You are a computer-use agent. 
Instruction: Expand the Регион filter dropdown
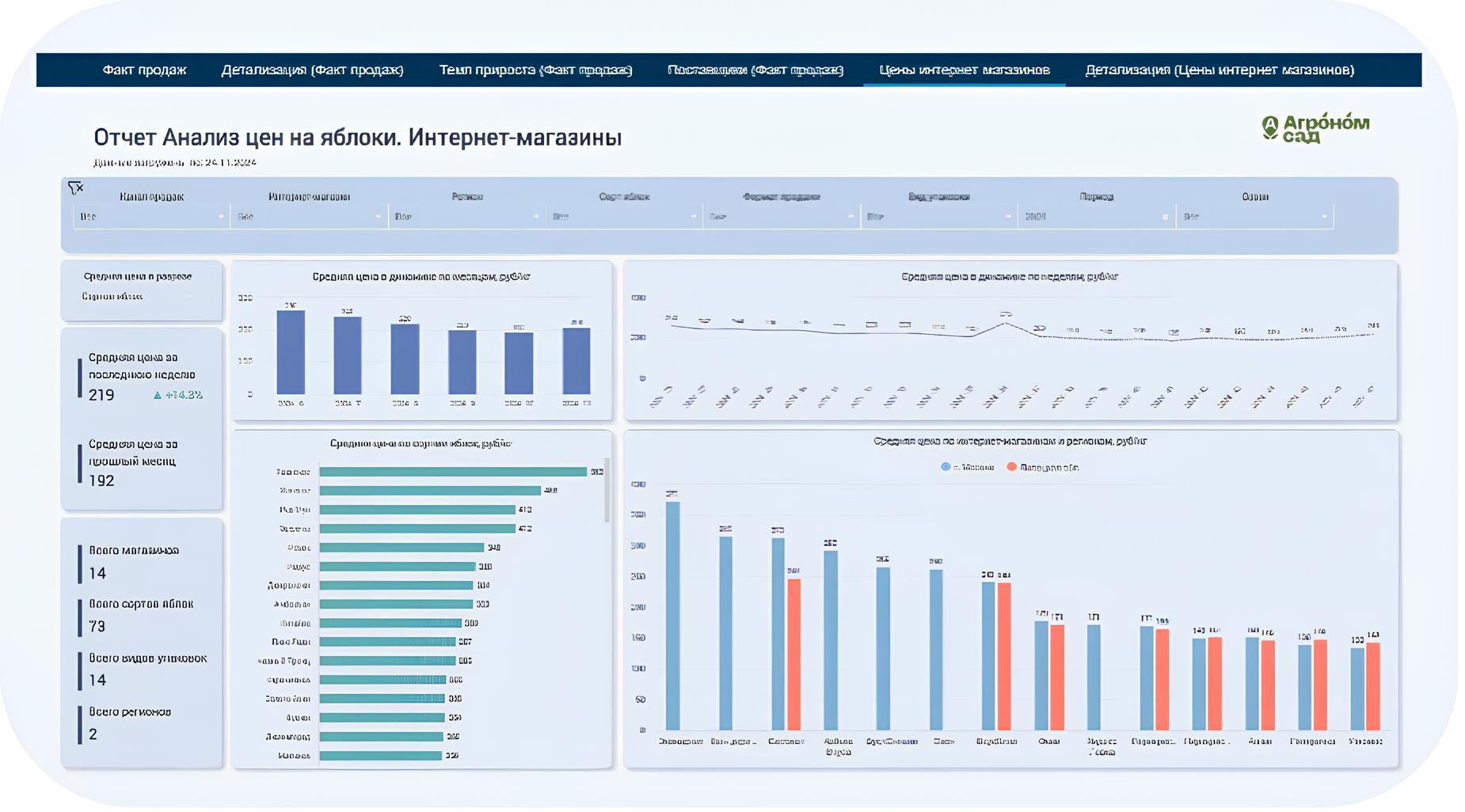[x=466, y=216]
